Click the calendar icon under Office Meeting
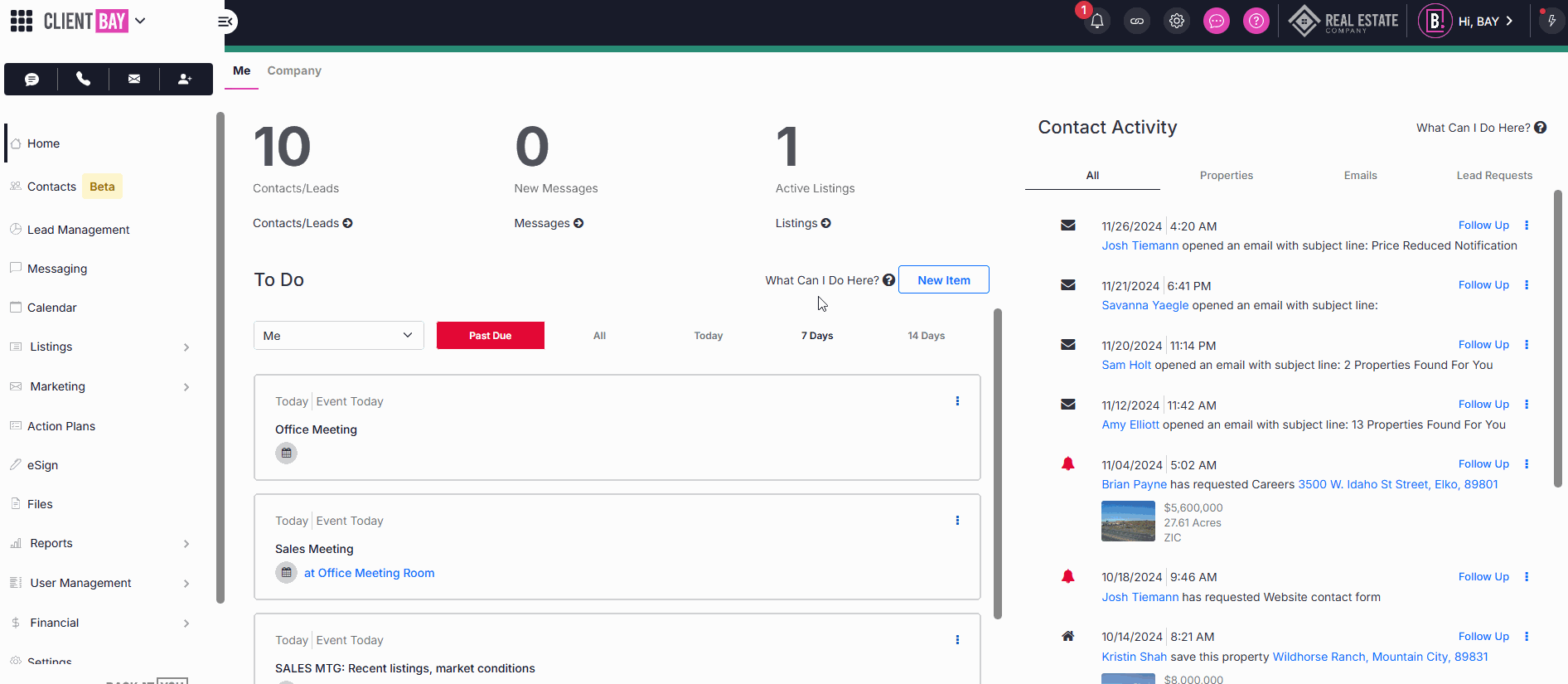The image size is (1568, 684). click(286, 454)
